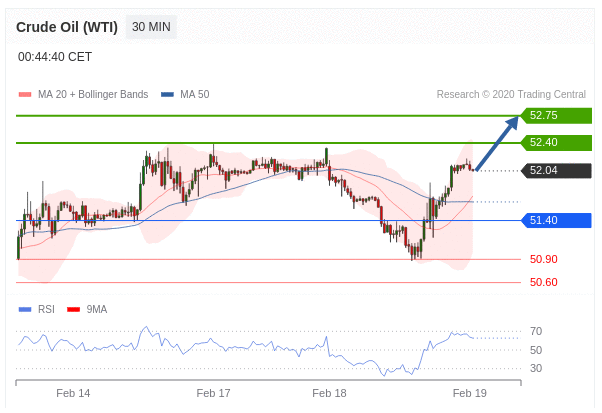Click the MA 20 + Bollinger Bands legend swatch
Screen dimensions: 602x413
click(x=25, y=94)
